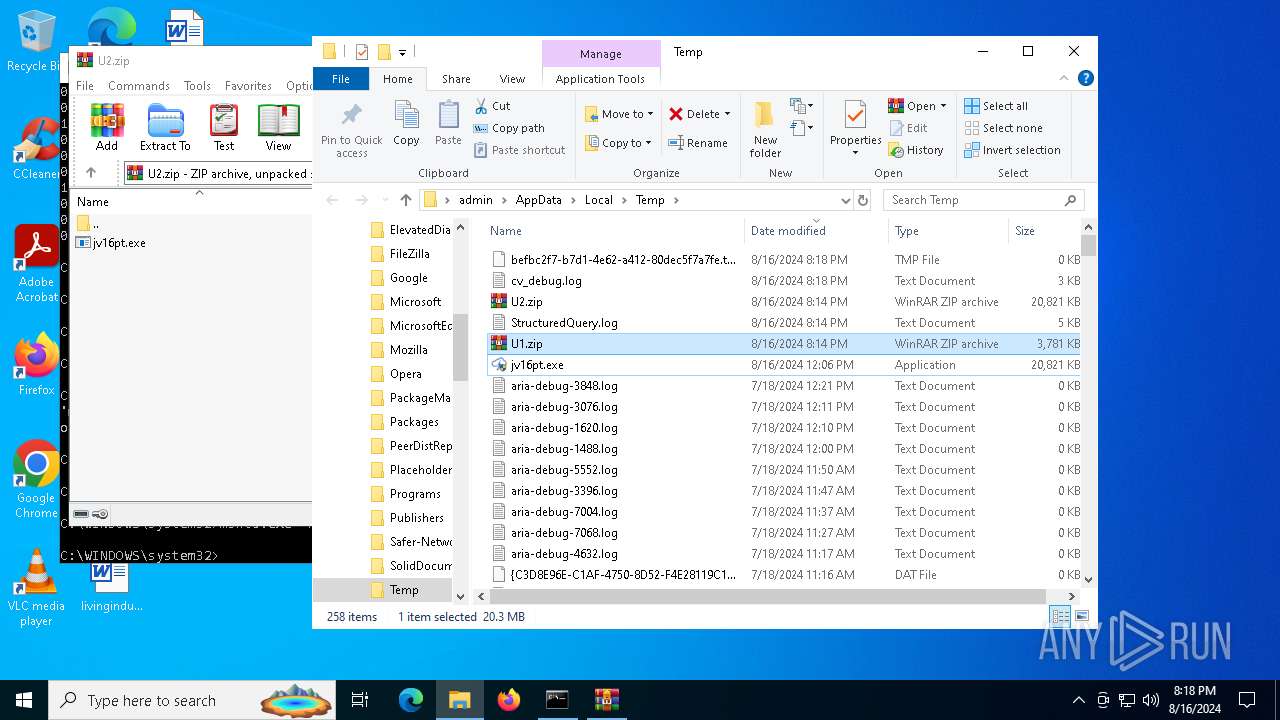This screenshot has height=720, width=1280.
Task: Select the Mozilla folder in tree
Action: [408, 350]
